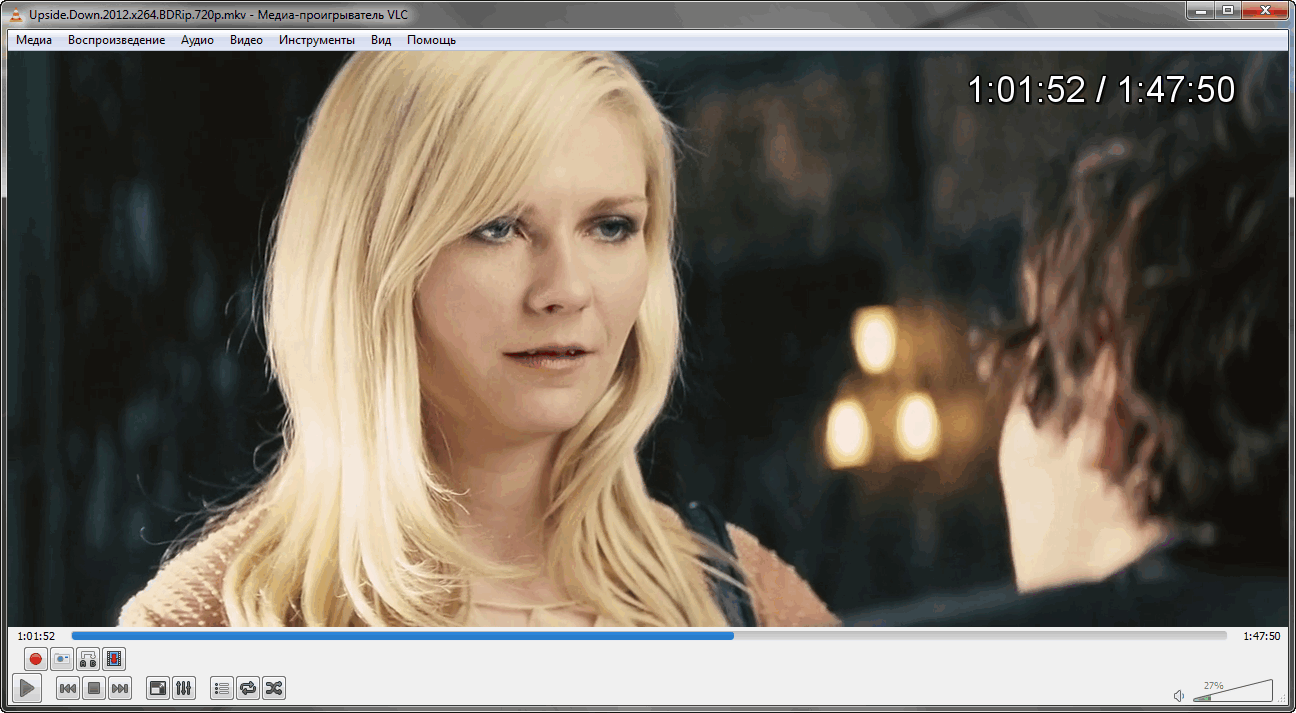The width and height of the screenshot is (1296, 713).
Task: Toggle fullscreen video mode button
Action: pos(158,688)
